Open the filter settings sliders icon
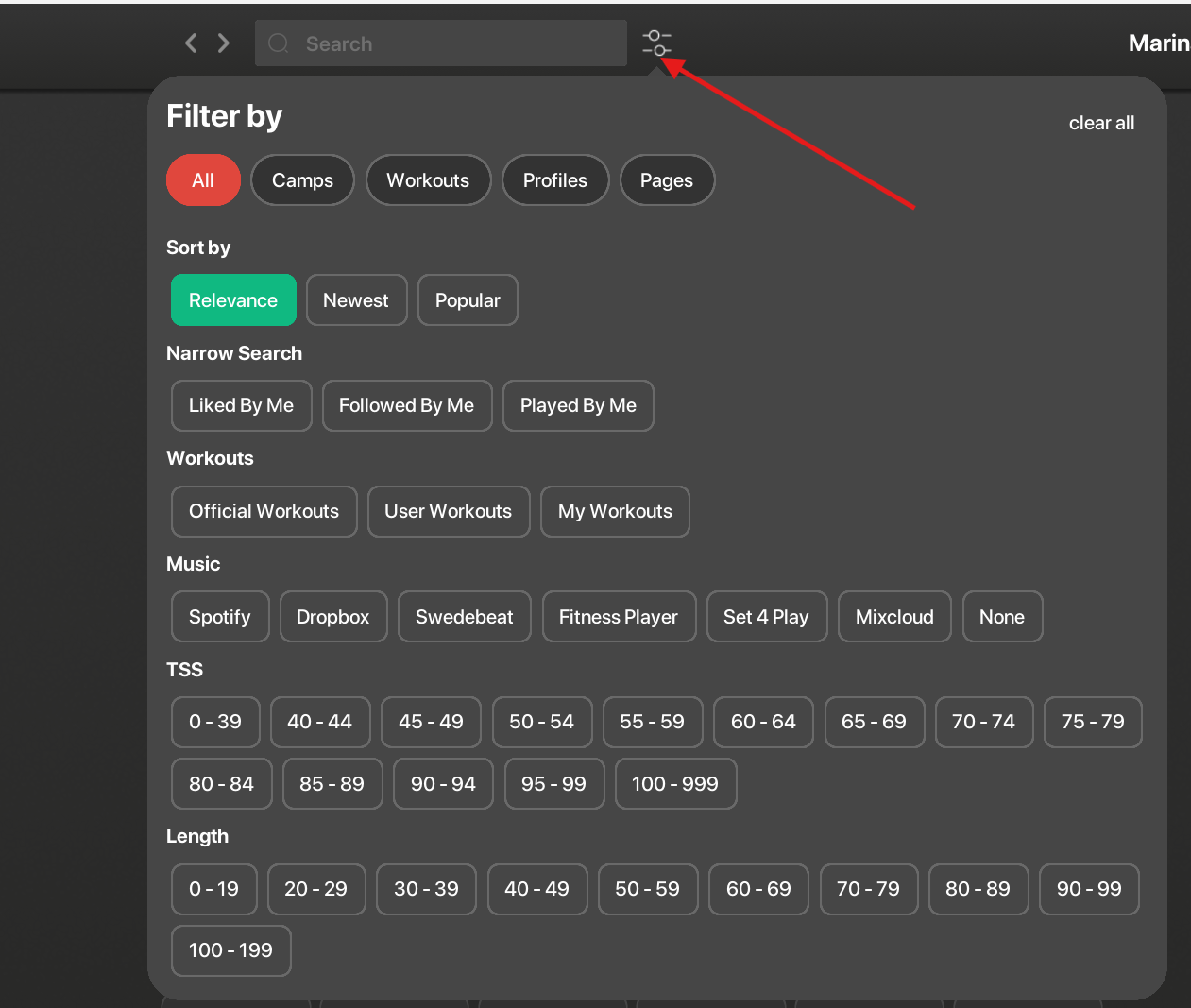The width and height of the screenshot is (1191, 1008). [x=656, y=43]
